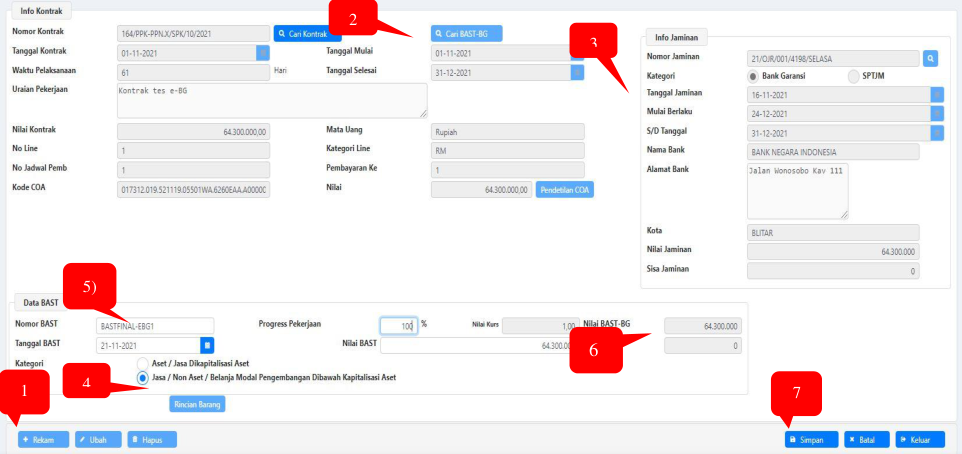Select the Bank Garansi radio option
The width and height of the screenshot is (962, 454).
[753, 76]
